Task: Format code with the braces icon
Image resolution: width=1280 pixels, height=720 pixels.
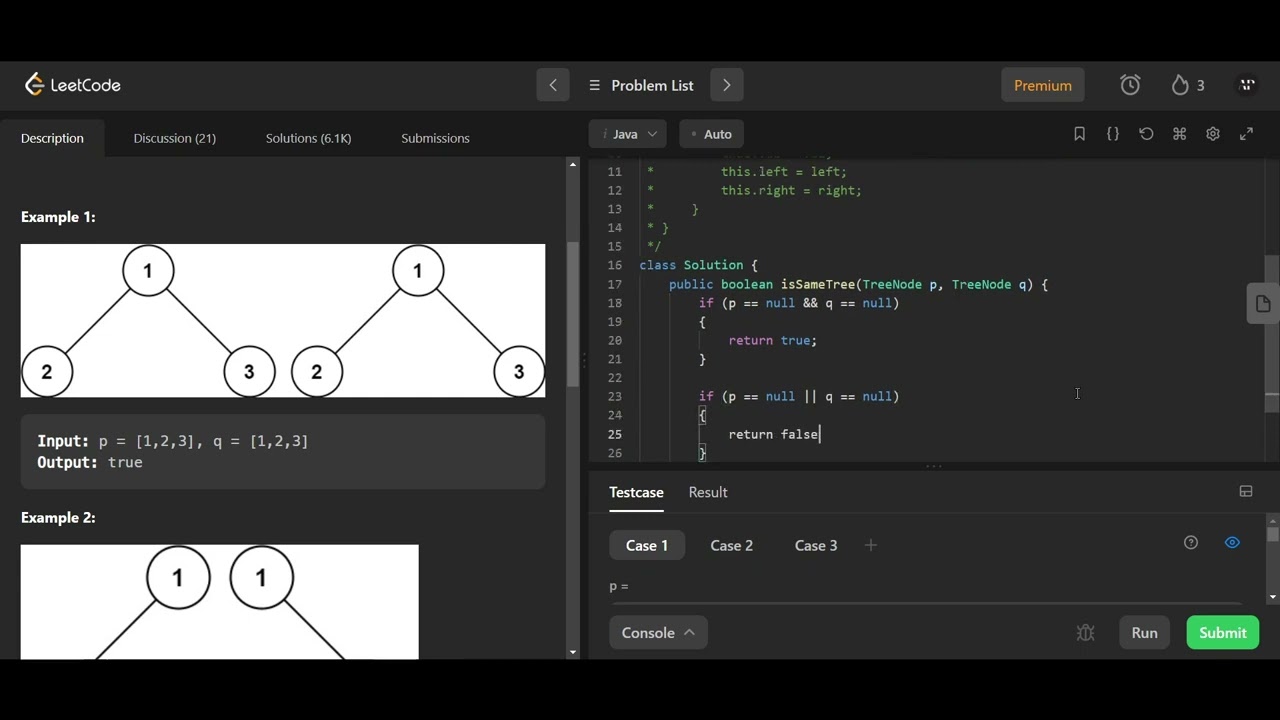Action: pos(1113,134)
